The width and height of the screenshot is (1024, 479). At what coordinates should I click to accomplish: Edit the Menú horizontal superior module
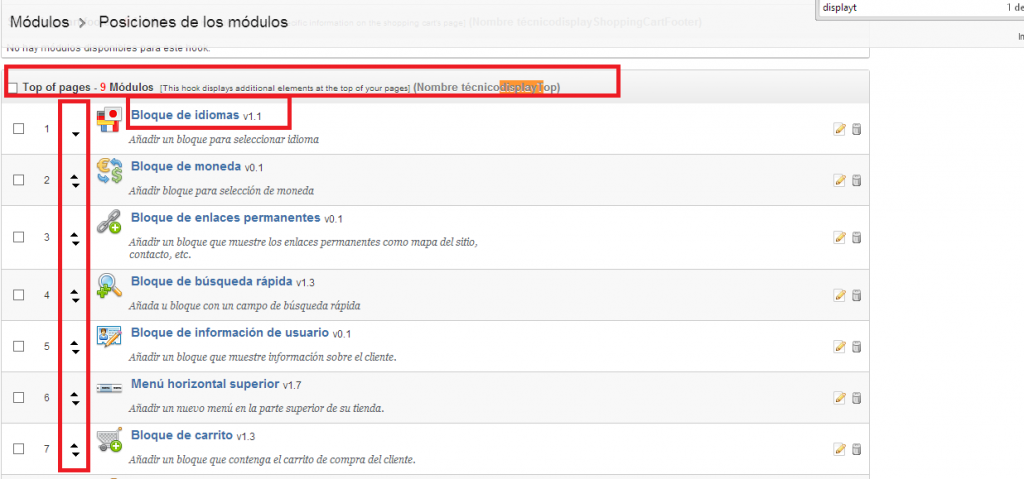point(840,398)
